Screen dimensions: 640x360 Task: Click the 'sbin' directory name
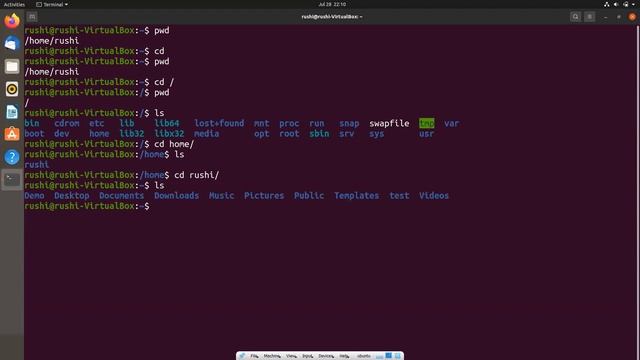[319, 133]
